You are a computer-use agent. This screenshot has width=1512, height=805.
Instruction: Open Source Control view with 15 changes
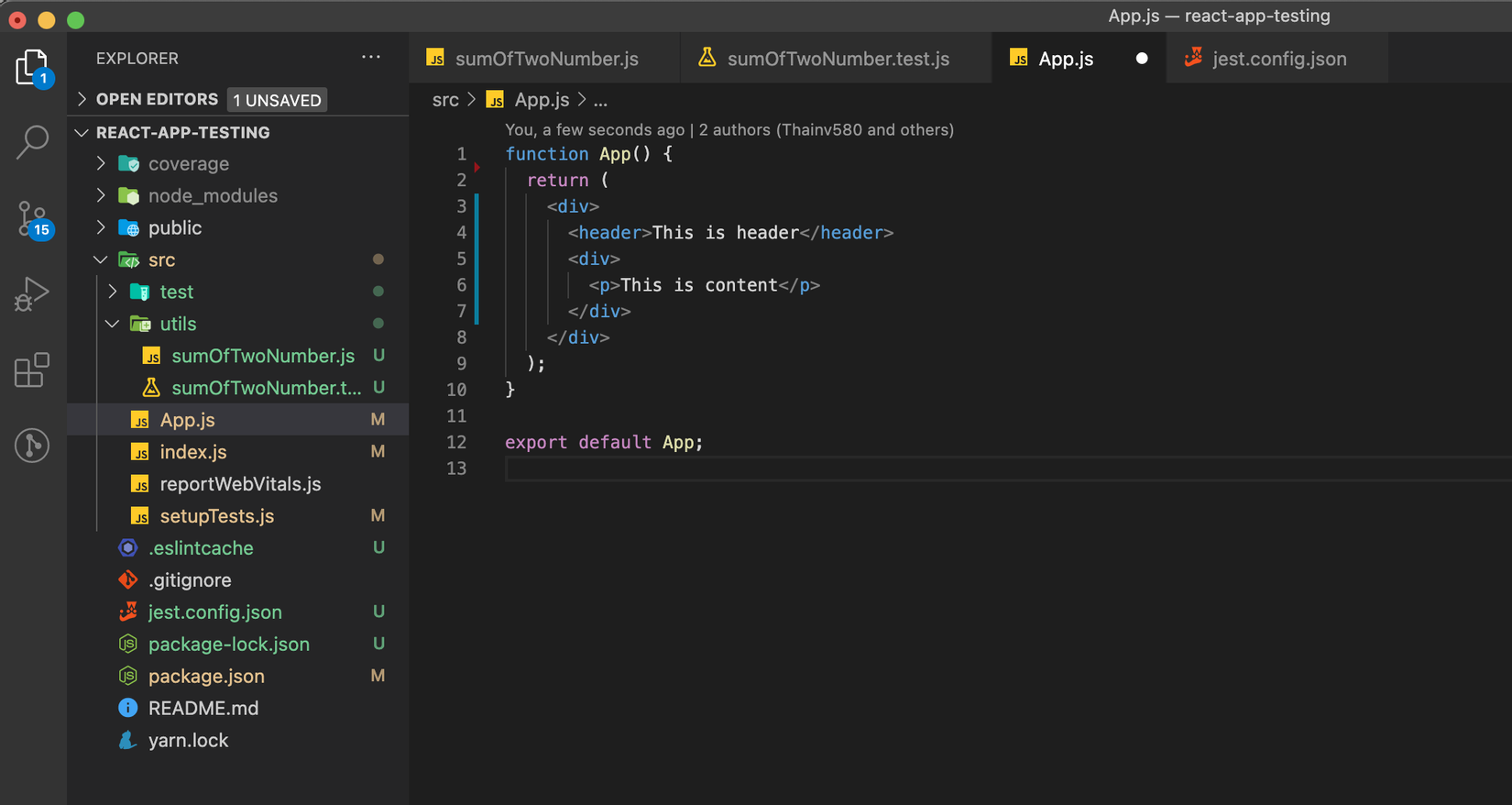(x=33, y=219)
